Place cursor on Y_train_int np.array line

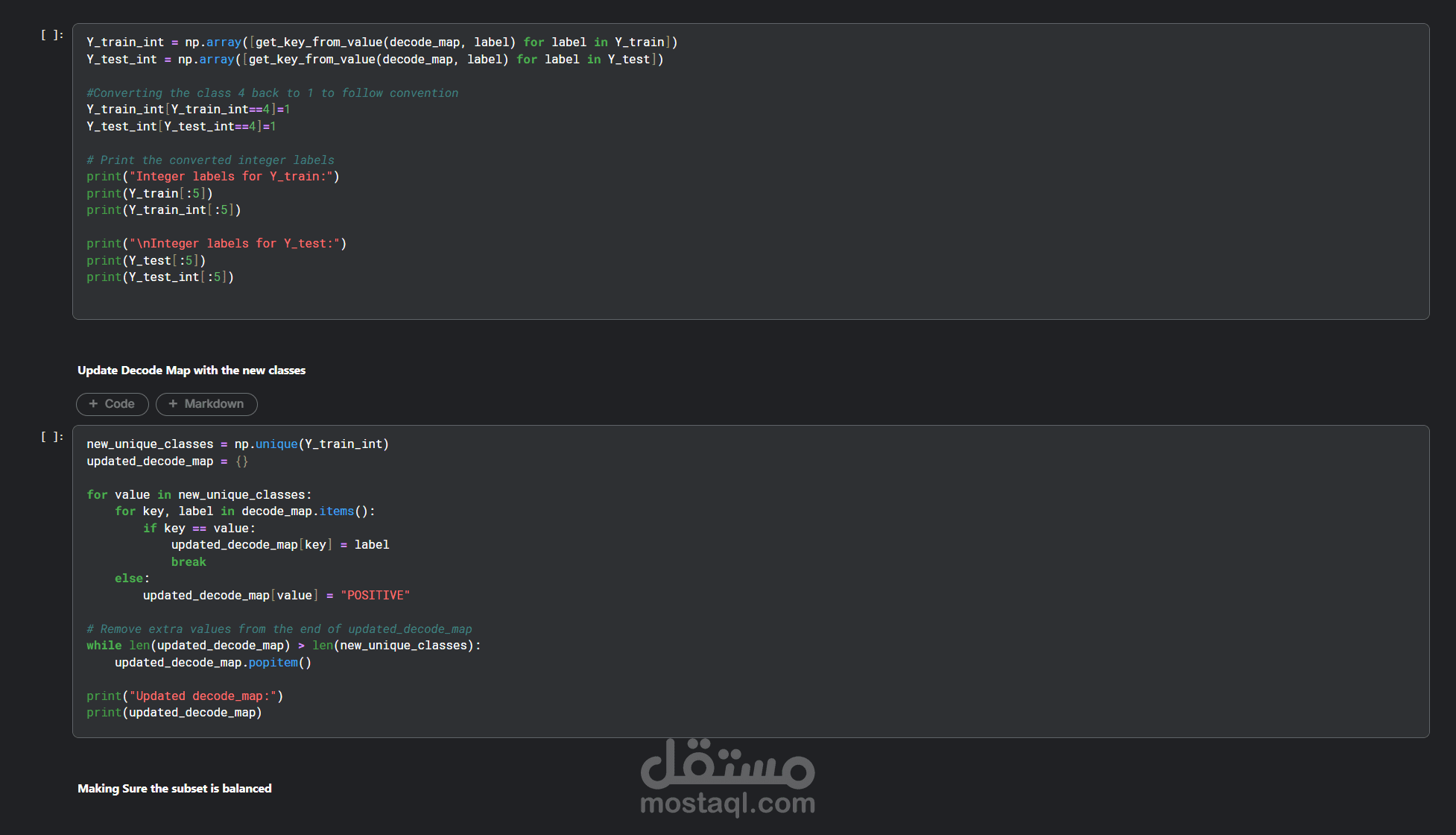pos(382,42)
